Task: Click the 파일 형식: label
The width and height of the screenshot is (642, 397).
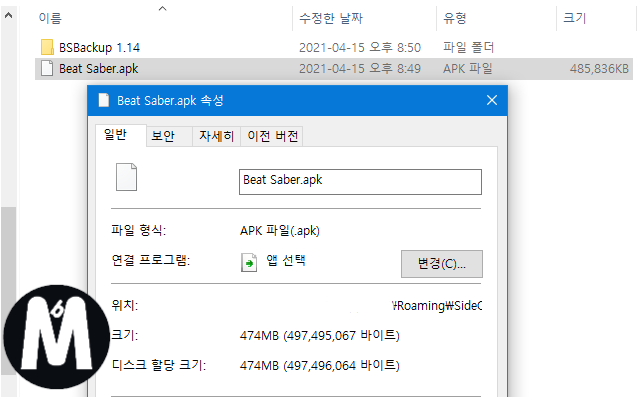Action: click(x=138, y=230)
